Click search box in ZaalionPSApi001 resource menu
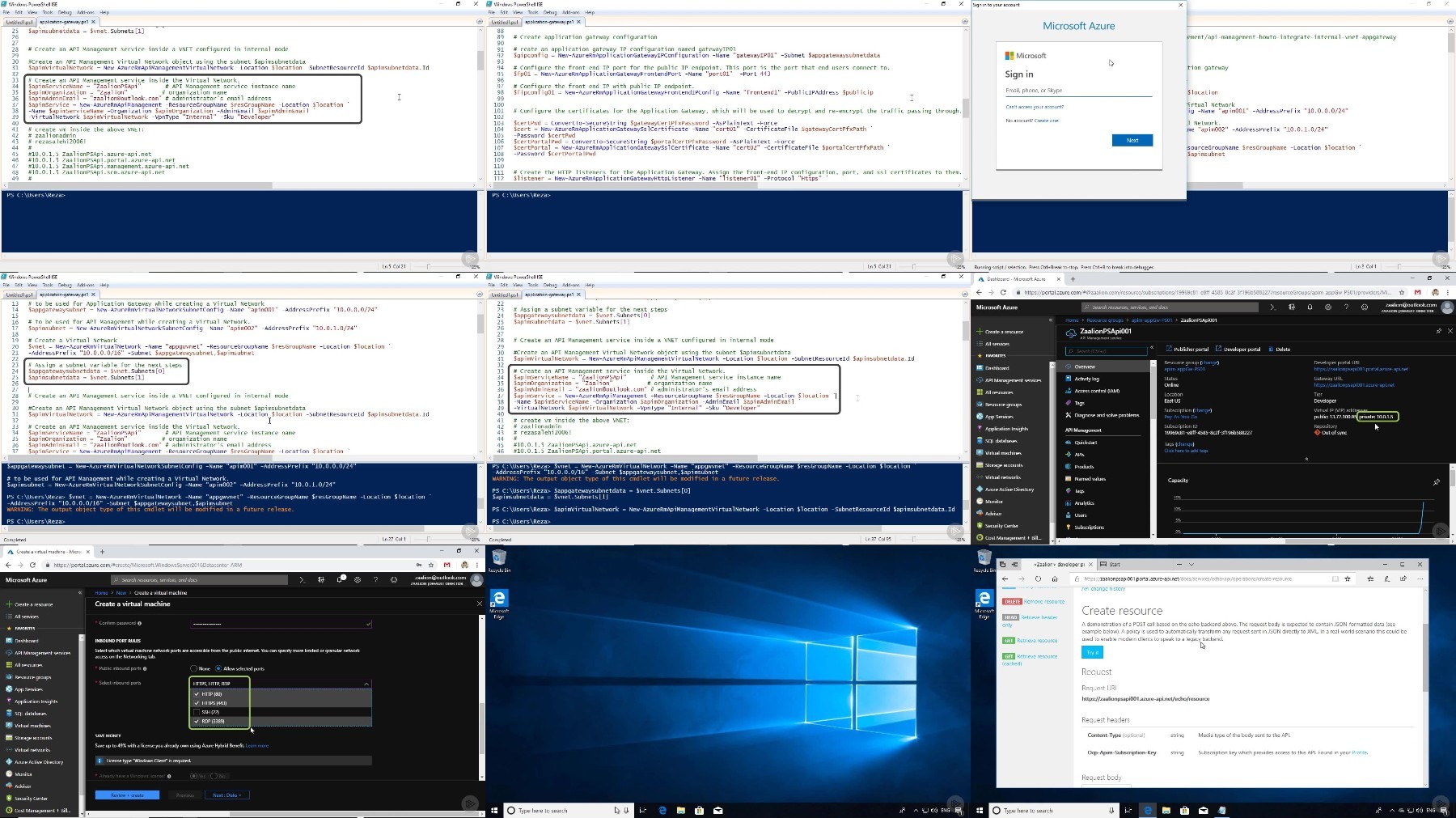1456x818 pixels. (x=1107, y=351)
